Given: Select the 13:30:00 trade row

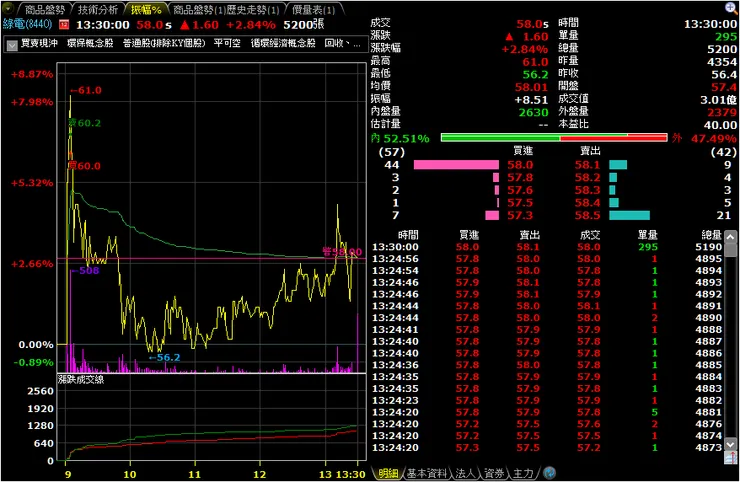Looking at the screenshot, I should tap(547, 247).
